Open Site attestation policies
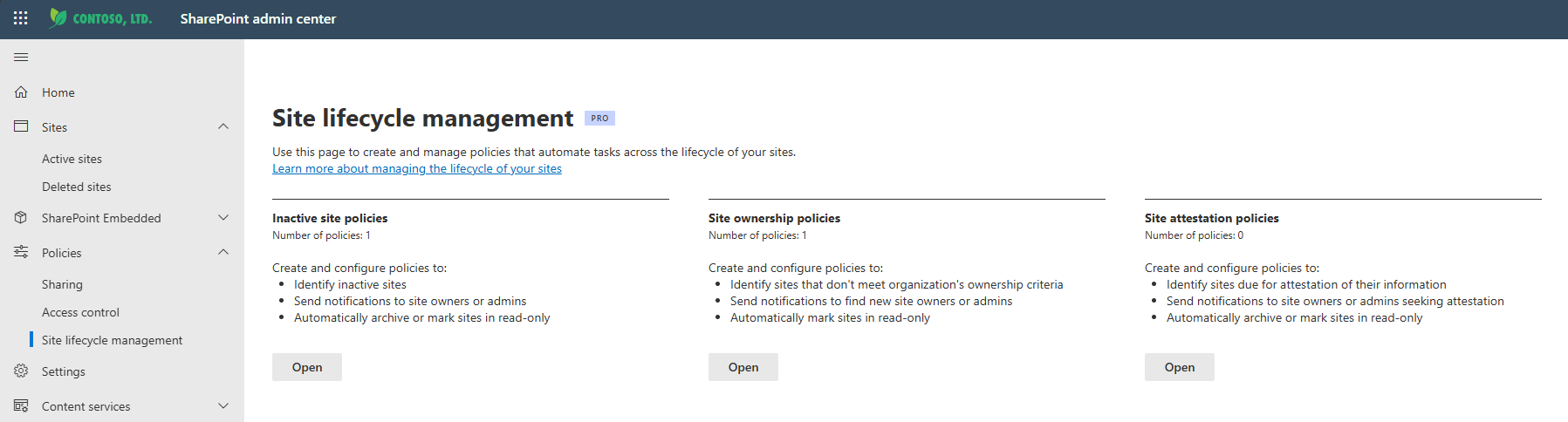1568x422 pixels. coord(1180,367)
